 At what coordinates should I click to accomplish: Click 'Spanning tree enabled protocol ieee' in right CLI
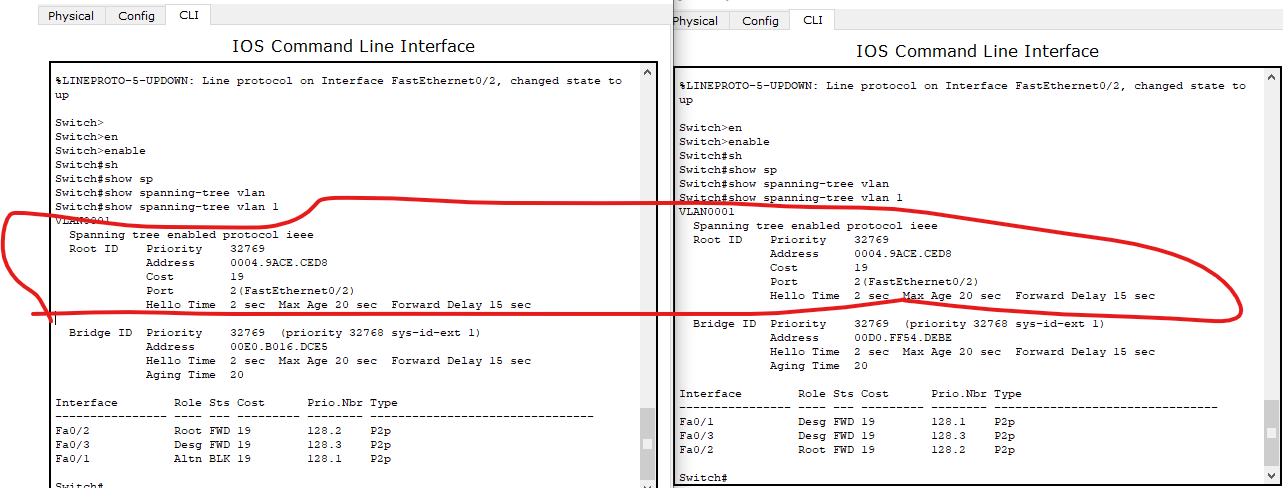pyautogui.click(x=815, y=226)
